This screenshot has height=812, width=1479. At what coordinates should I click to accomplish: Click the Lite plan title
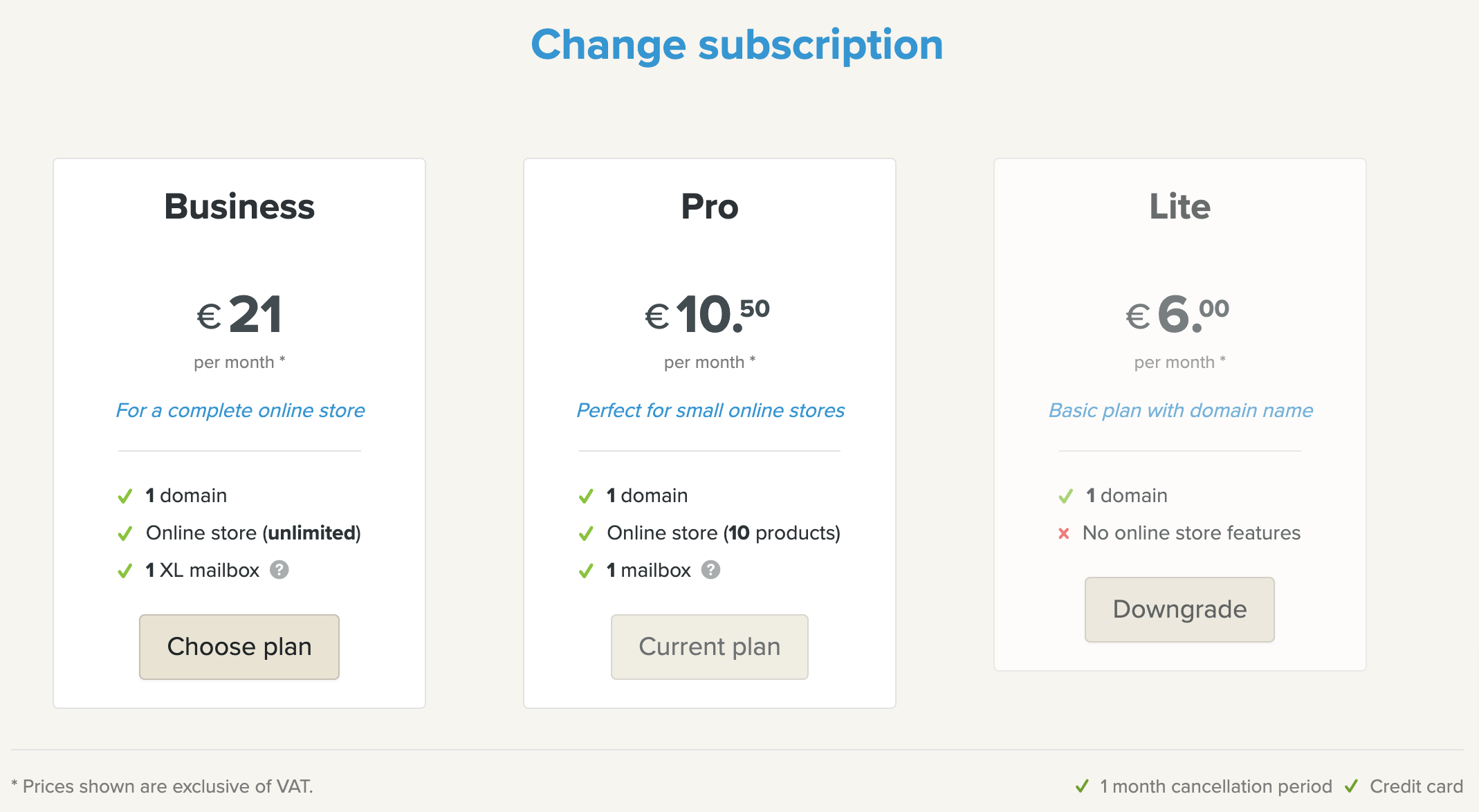click(1179, 206)
